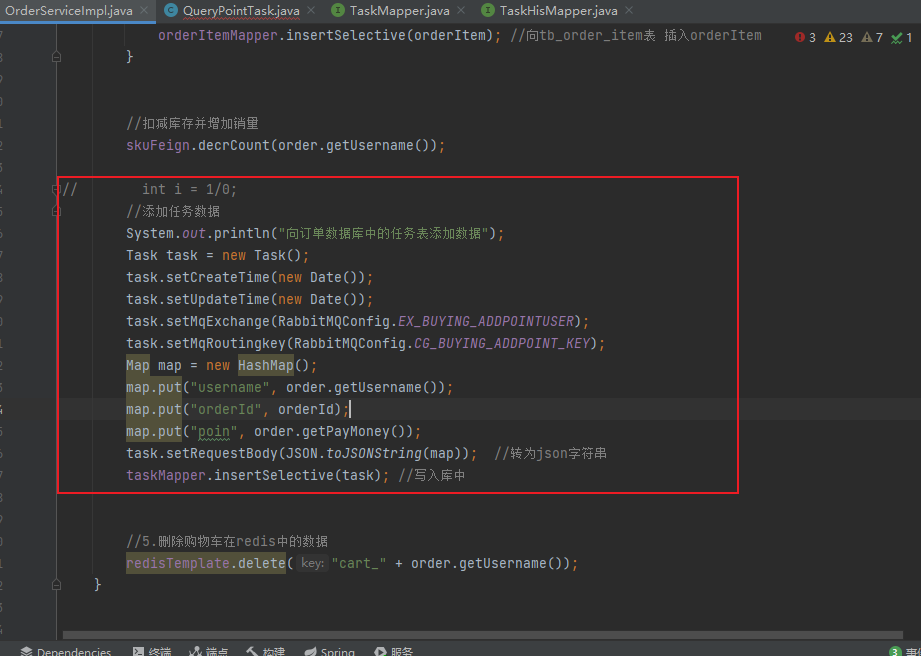Click on 'setUpdateTime' method call
This screenshot has width=921, height=656.
(x=217, y=300)
